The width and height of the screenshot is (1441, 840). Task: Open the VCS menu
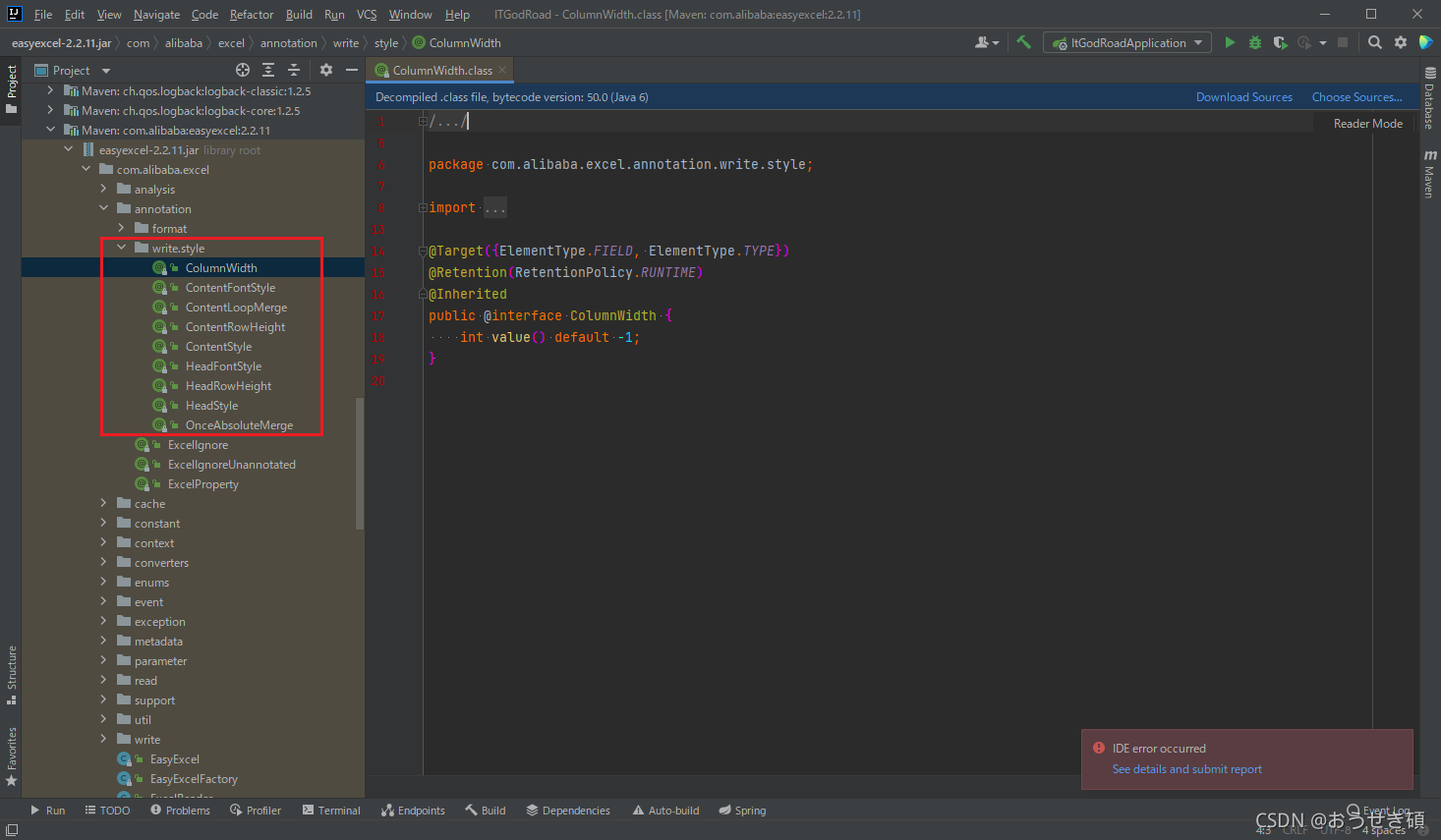[x=367, y=14]
